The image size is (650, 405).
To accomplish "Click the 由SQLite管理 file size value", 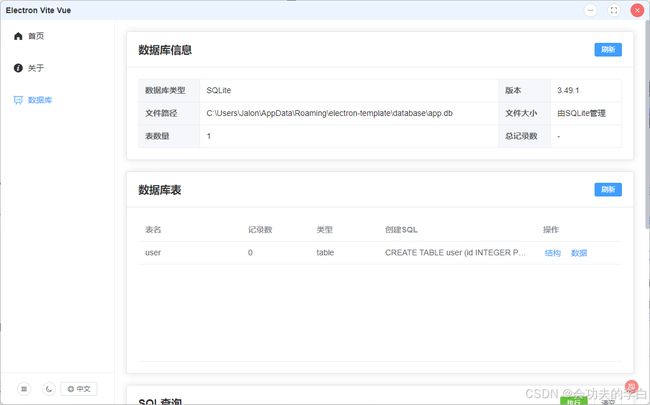I will pyautogui.click(x=581, y=113).
